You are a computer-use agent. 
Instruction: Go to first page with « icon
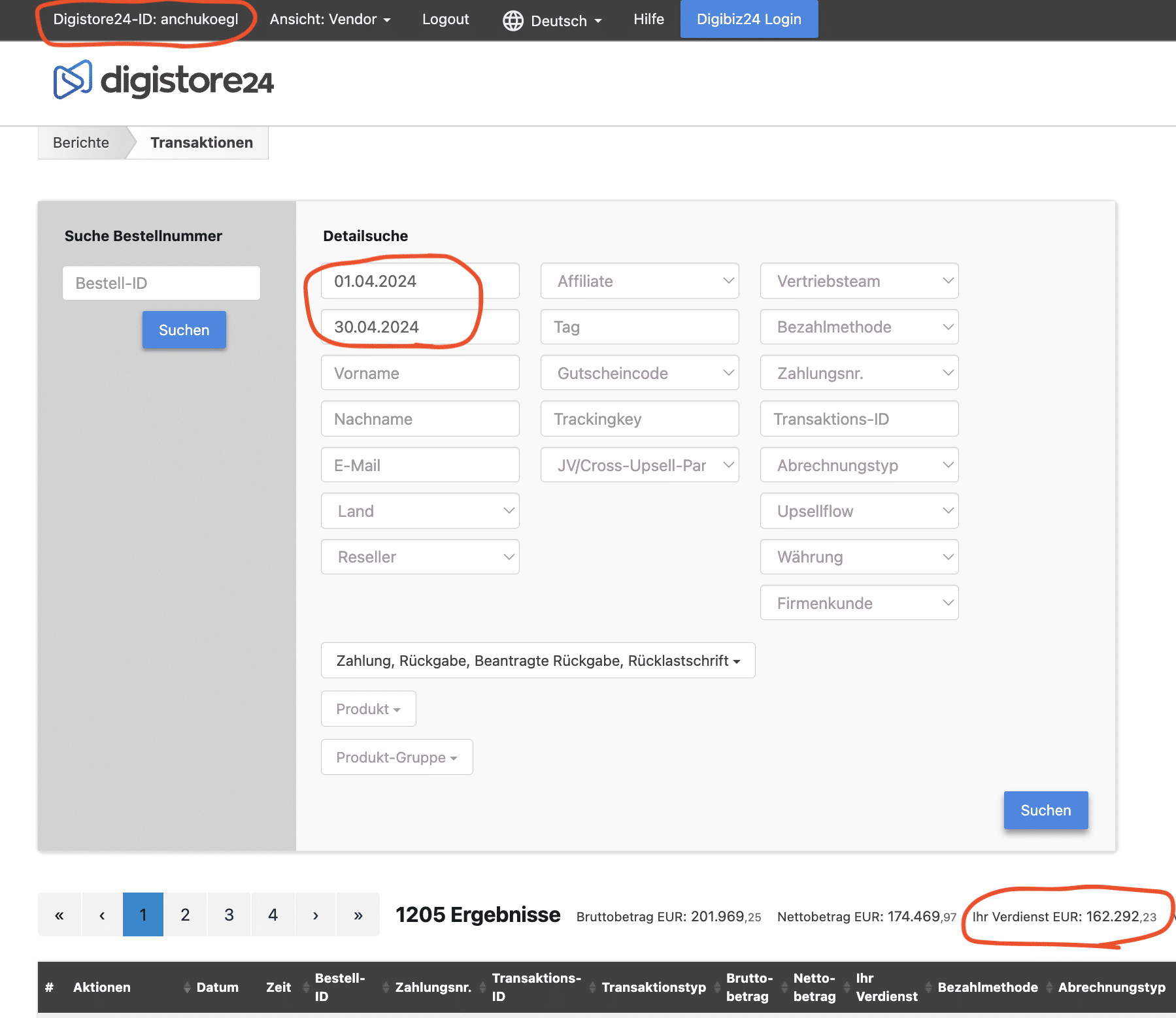59,915
